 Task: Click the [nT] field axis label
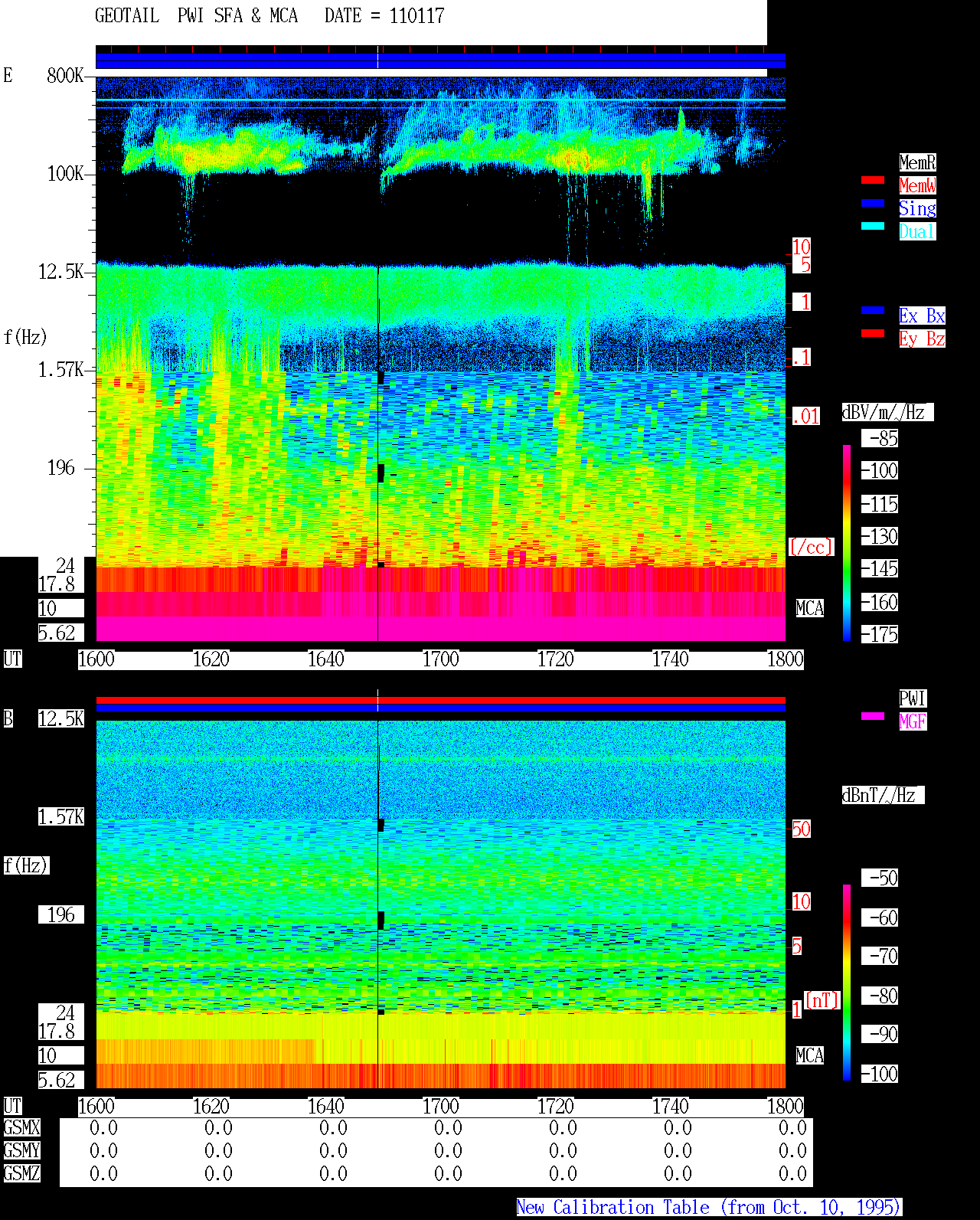tap(822, 1000)
